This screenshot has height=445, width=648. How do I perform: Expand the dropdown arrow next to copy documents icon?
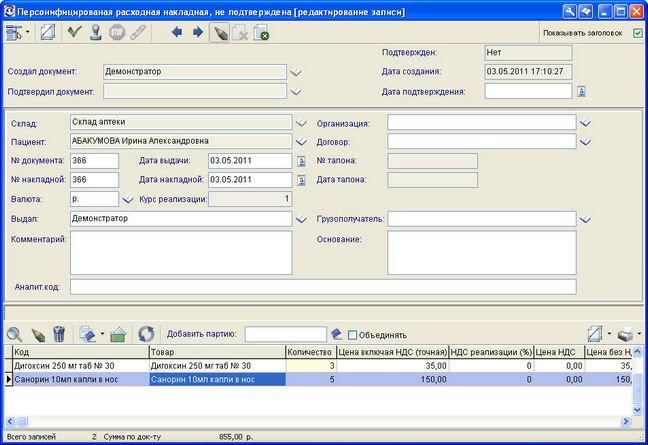click(x=102, y=333)
